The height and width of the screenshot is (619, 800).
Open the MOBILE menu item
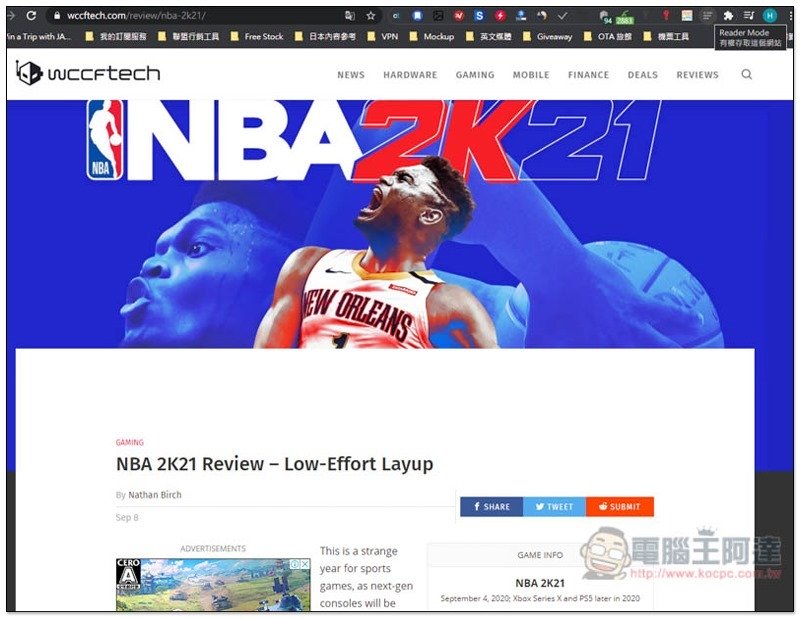coord(531,75)
